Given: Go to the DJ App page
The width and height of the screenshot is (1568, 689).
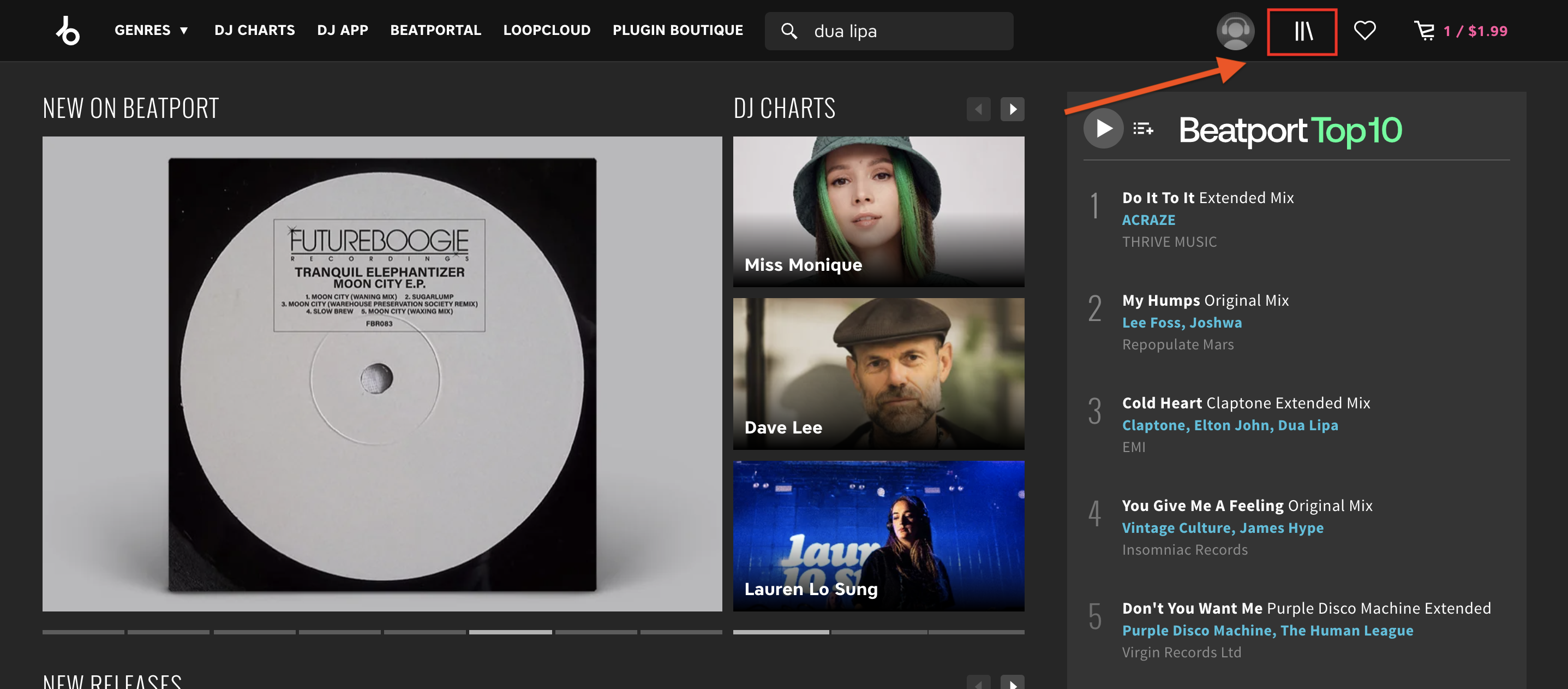Looking at the screenshot, I should [343, 31].
